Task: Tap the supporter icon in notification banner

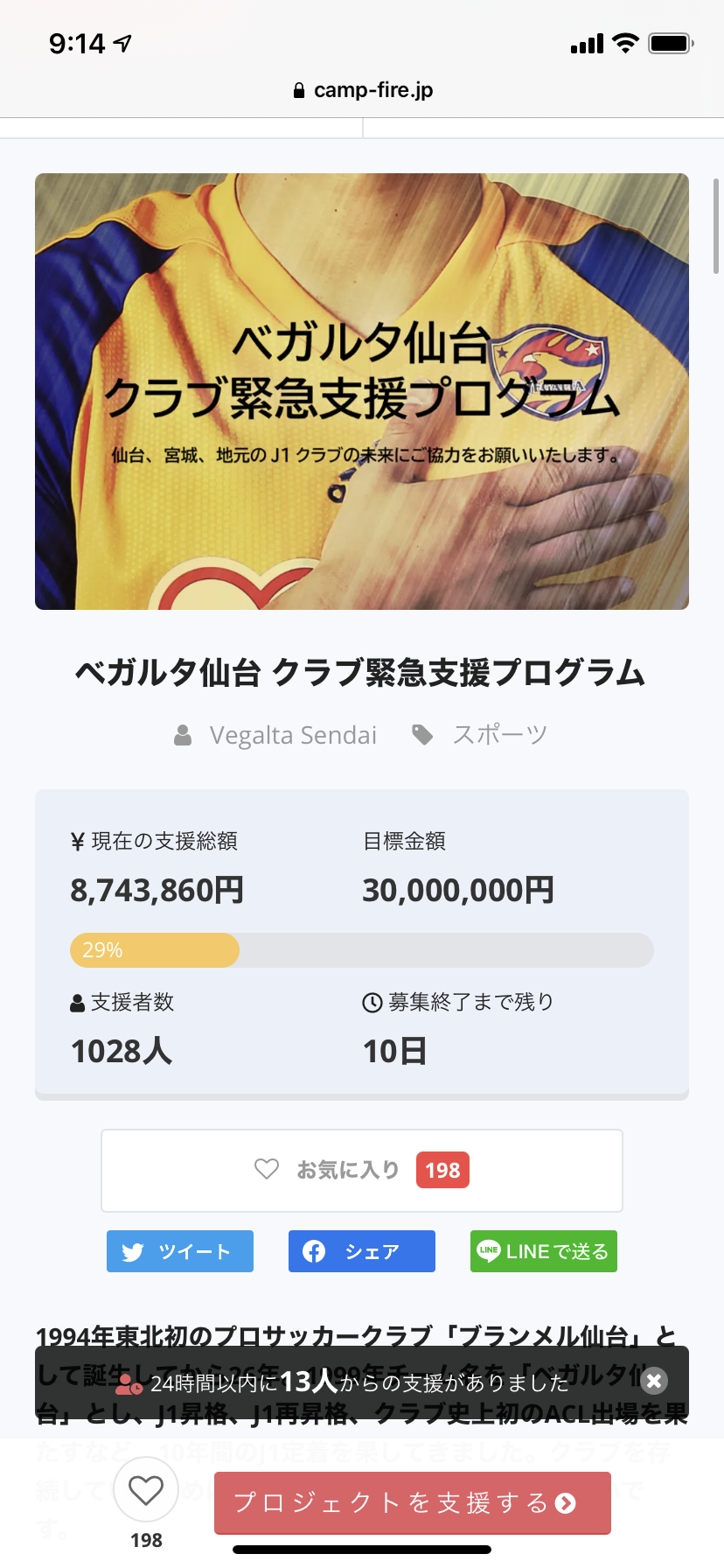Action: point(129,1383)
